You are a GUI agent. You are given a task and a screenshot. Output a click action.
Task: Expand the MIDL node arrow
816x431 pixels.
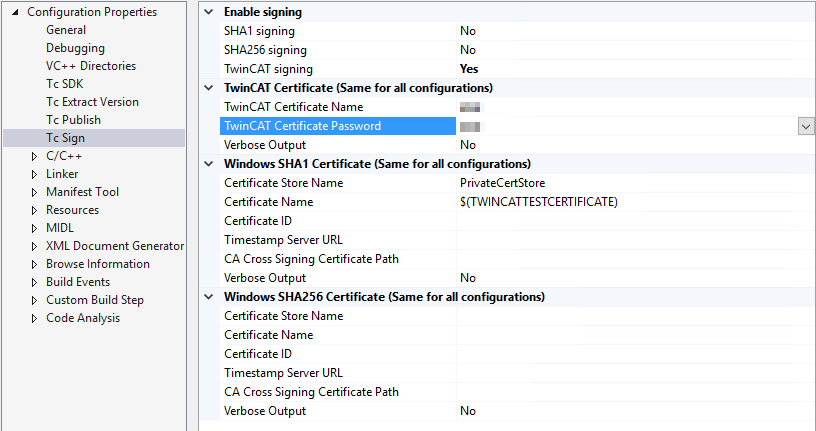[x=34, y=228]
